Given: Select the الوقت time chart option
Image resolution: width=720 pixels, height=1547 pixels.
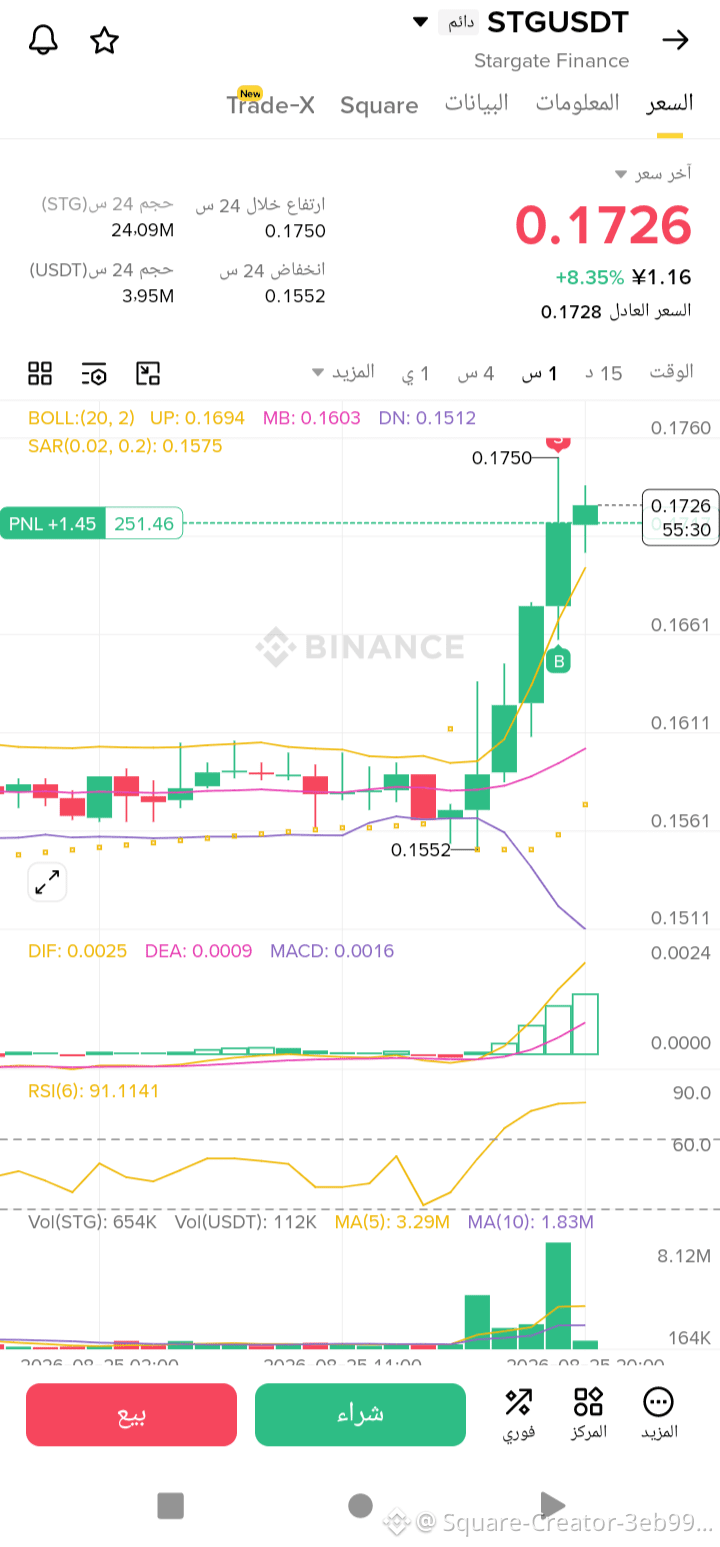Looking at the screenshot, I should click(x=671, y=372).
